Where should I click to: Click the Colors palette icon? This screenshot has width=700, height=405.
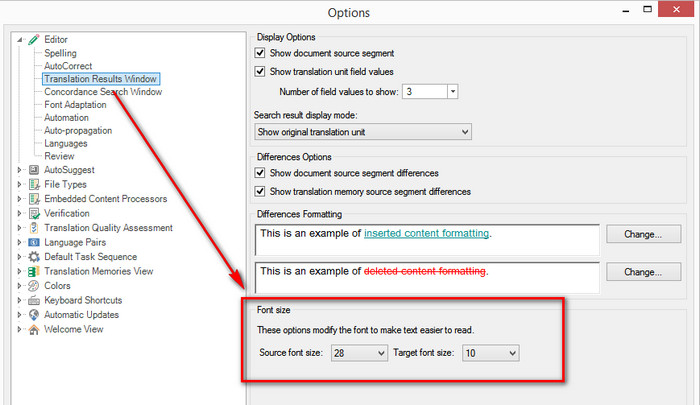34,286
